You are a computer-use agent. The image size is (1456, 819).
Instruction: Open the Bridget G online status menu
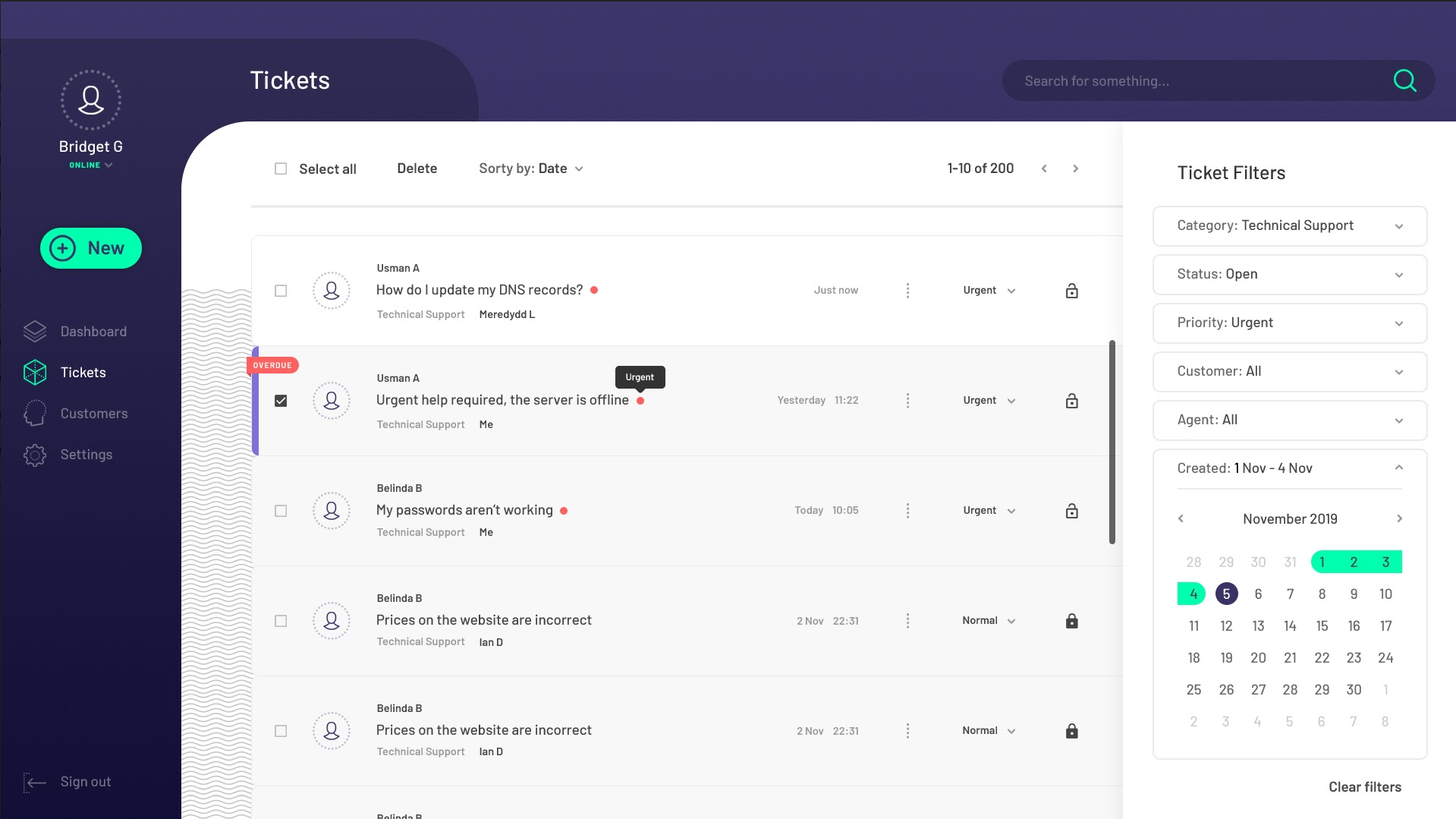coord(90,164)
